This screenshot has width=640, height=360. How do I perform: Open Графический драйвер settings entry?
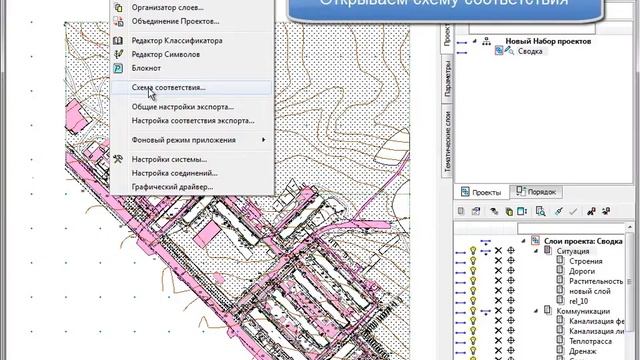coord(191,187)
